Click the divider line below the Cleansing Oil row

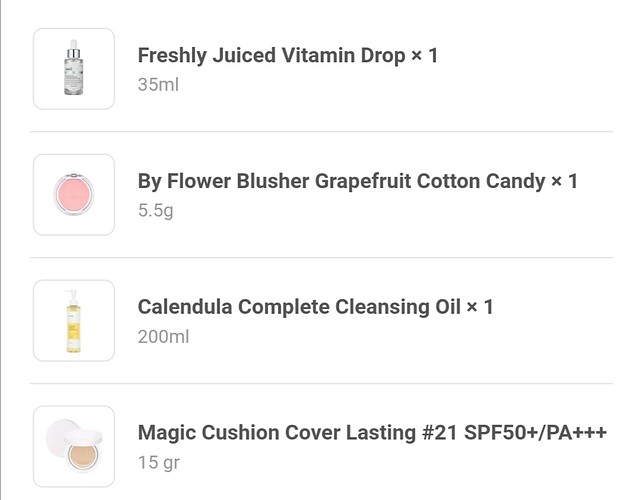pos(321,383)
